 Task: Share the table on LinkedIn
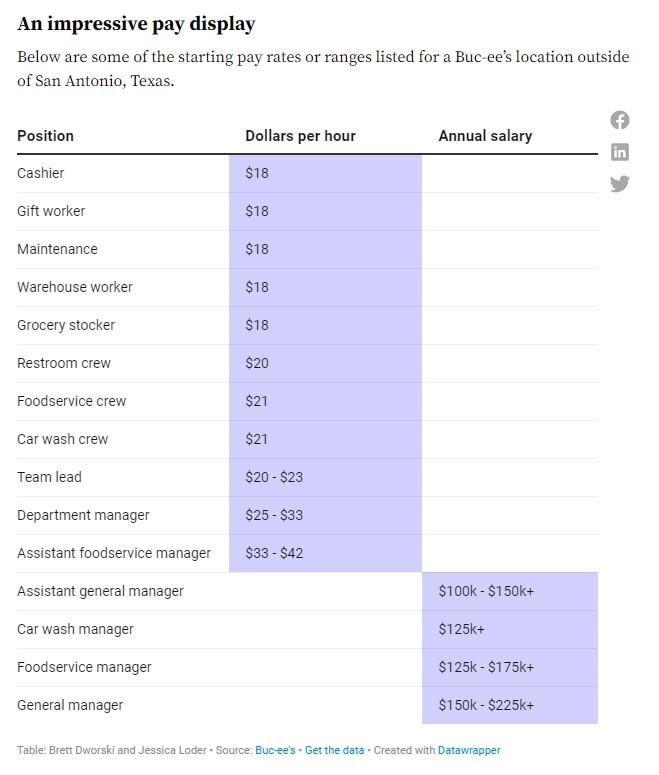[620, 152]
